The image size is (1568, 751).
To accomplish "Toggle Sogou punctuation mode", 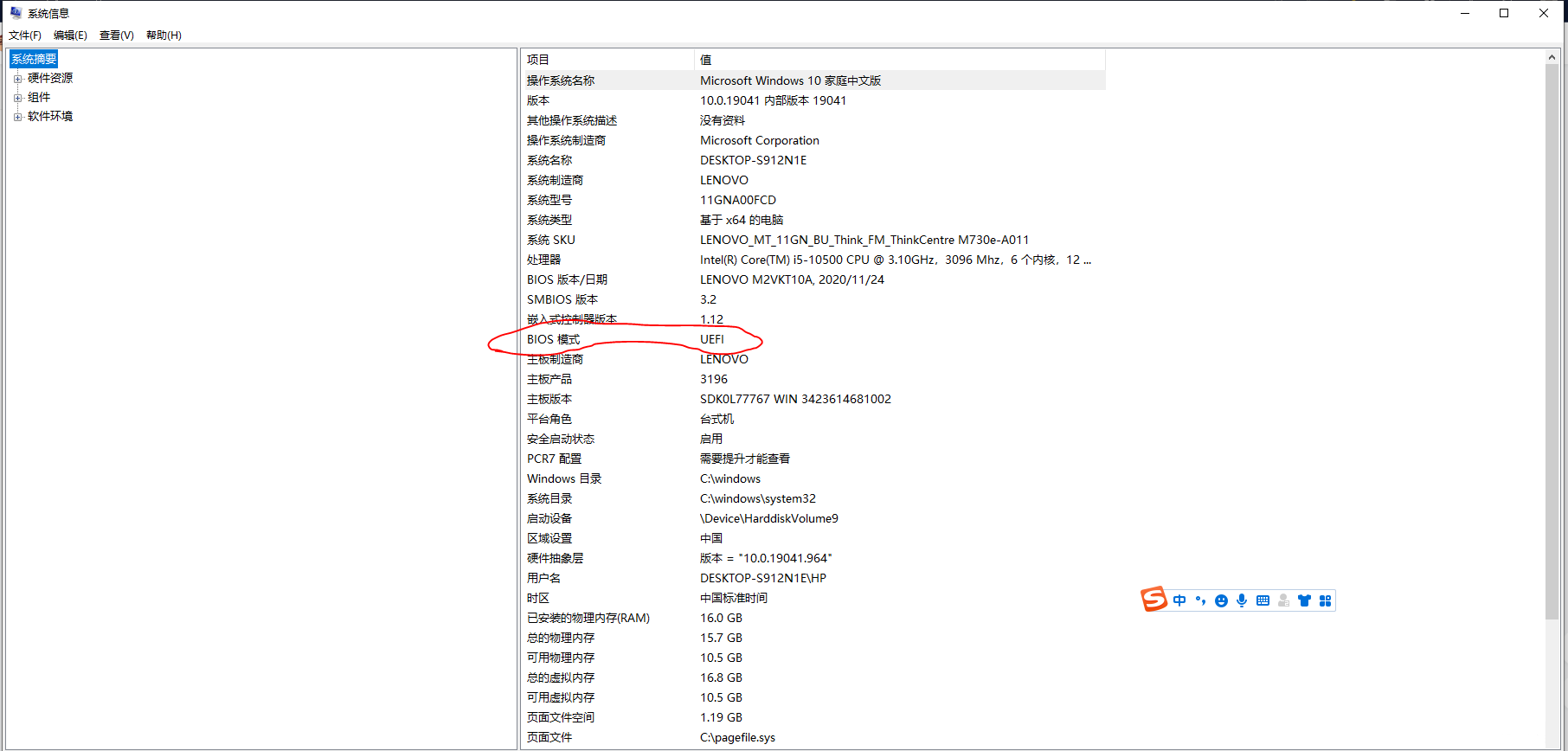I will tap(1200, 600).
